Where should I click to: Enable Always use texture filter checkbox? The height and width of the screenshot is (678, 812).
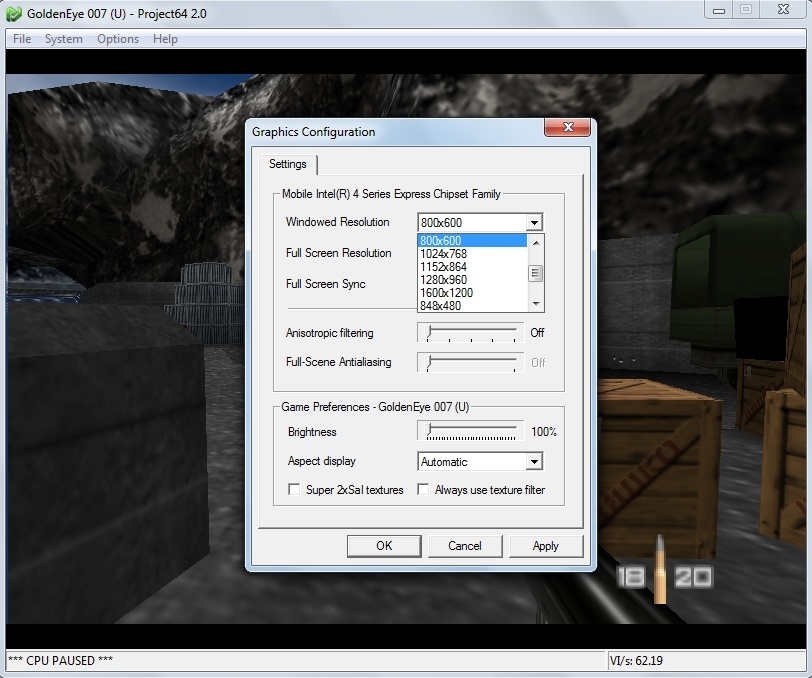click(423, 489)
